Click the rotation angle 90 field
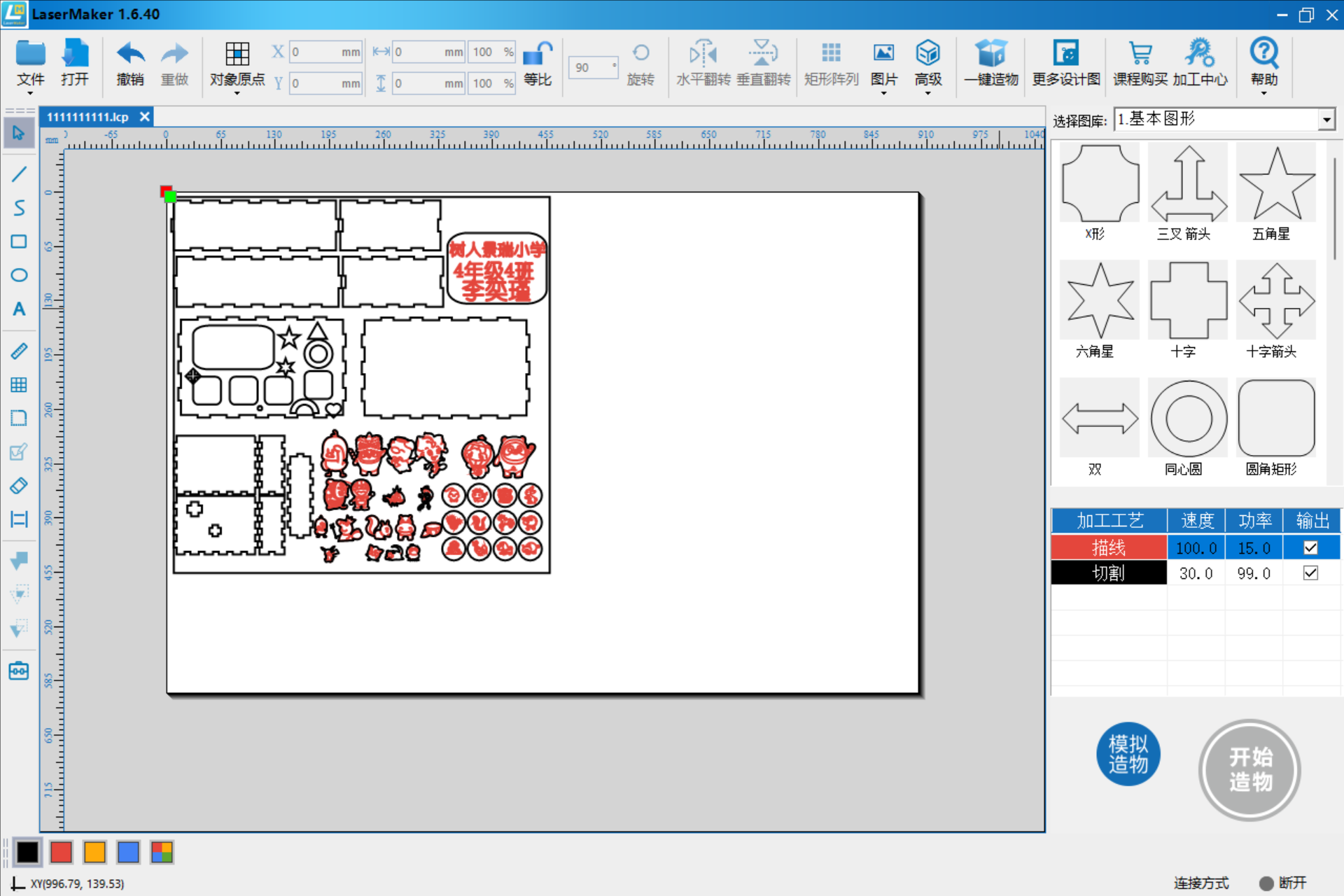 594,68
